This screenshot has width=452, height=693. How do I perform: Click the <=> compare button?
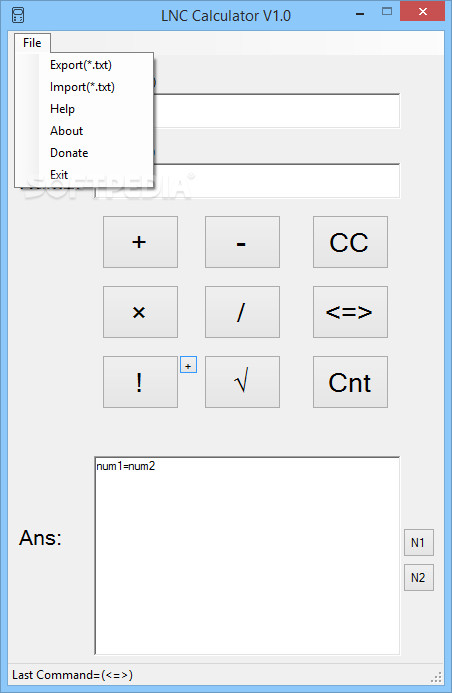point(350,312)
